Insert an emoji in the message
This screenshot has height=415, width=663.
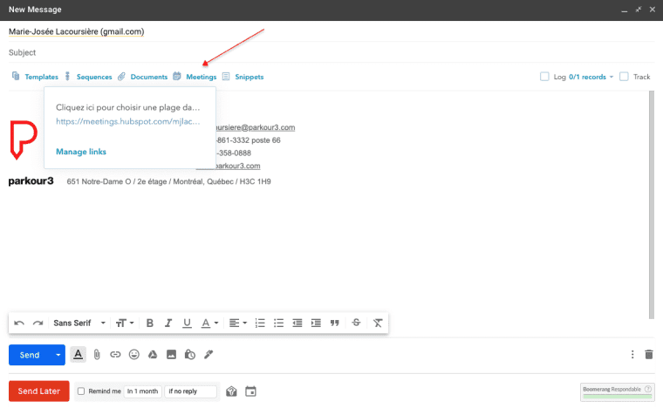pos(134,355)
